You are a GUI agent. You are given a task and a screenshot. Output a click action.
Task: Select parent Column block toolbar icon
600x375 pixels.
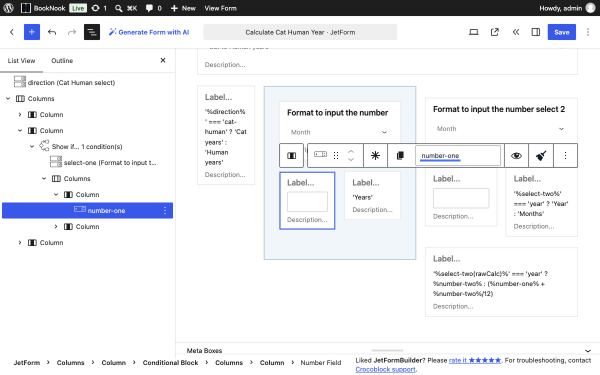pyautogui.click(x=292, y=155)
